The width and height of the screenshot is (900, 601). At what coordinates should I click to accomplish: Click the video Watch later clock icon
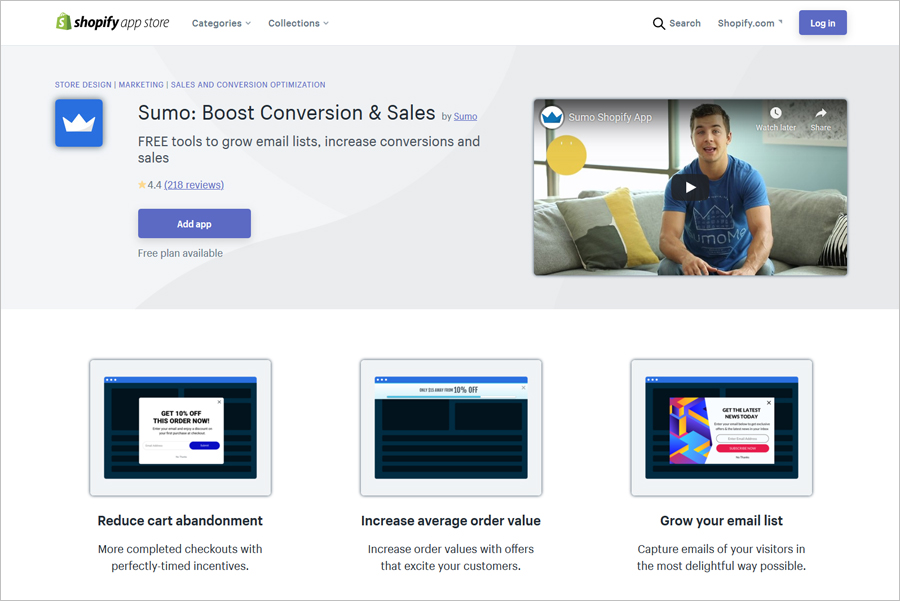775,113
